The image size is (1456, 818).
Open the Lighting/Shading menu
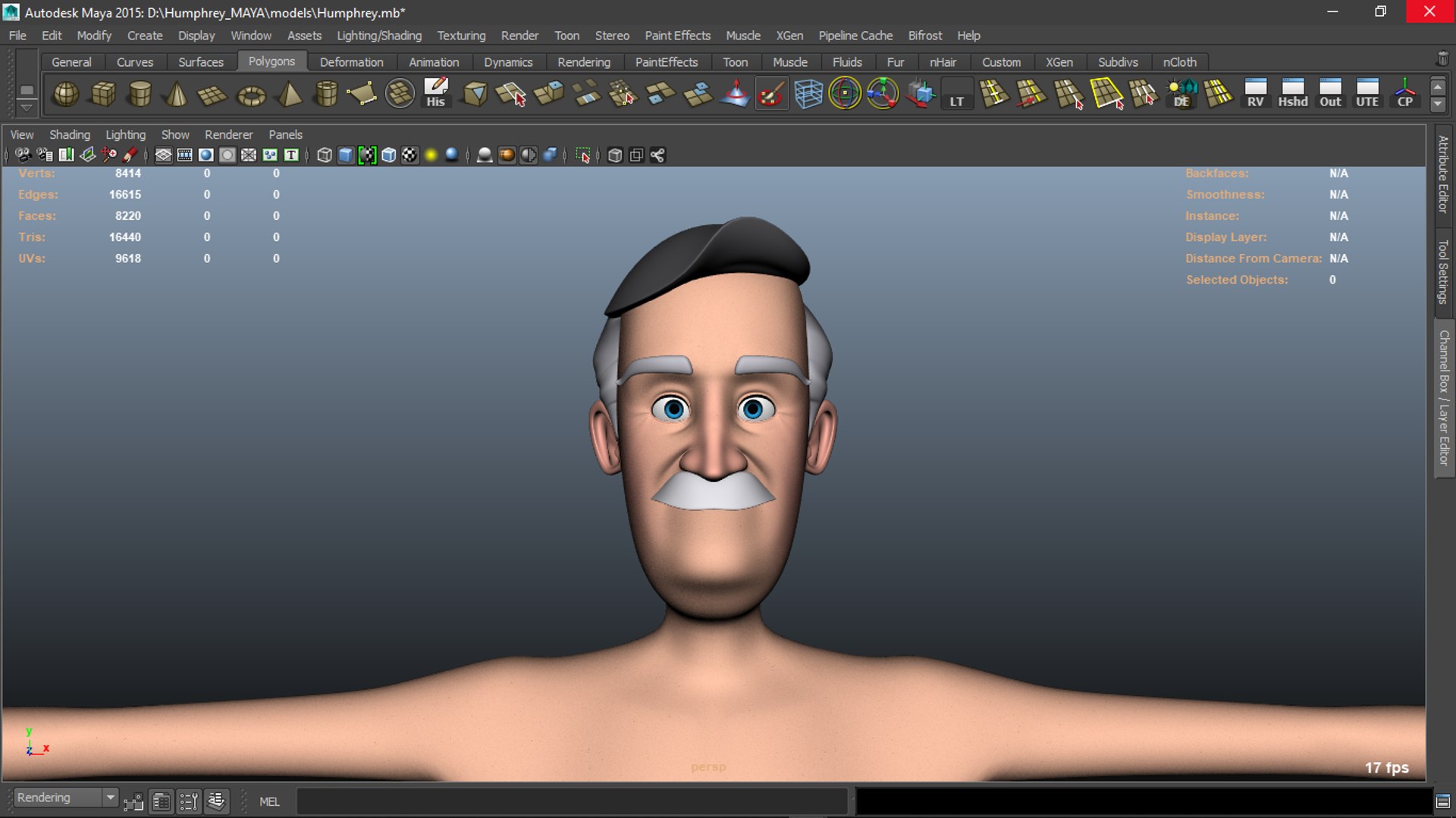pos(379,36)
